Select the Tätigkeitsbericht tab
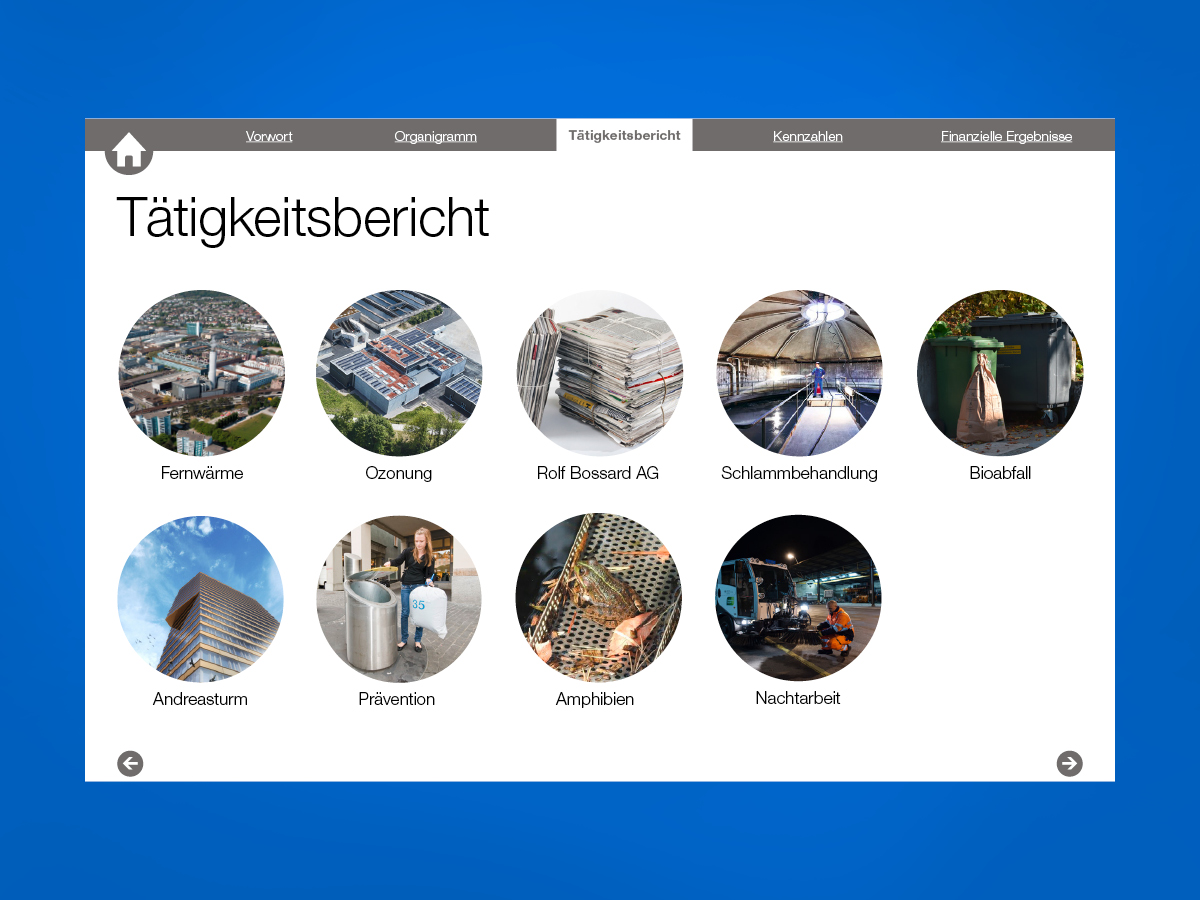The width and height of the screenshot is (1200, 900). point(624,135)
